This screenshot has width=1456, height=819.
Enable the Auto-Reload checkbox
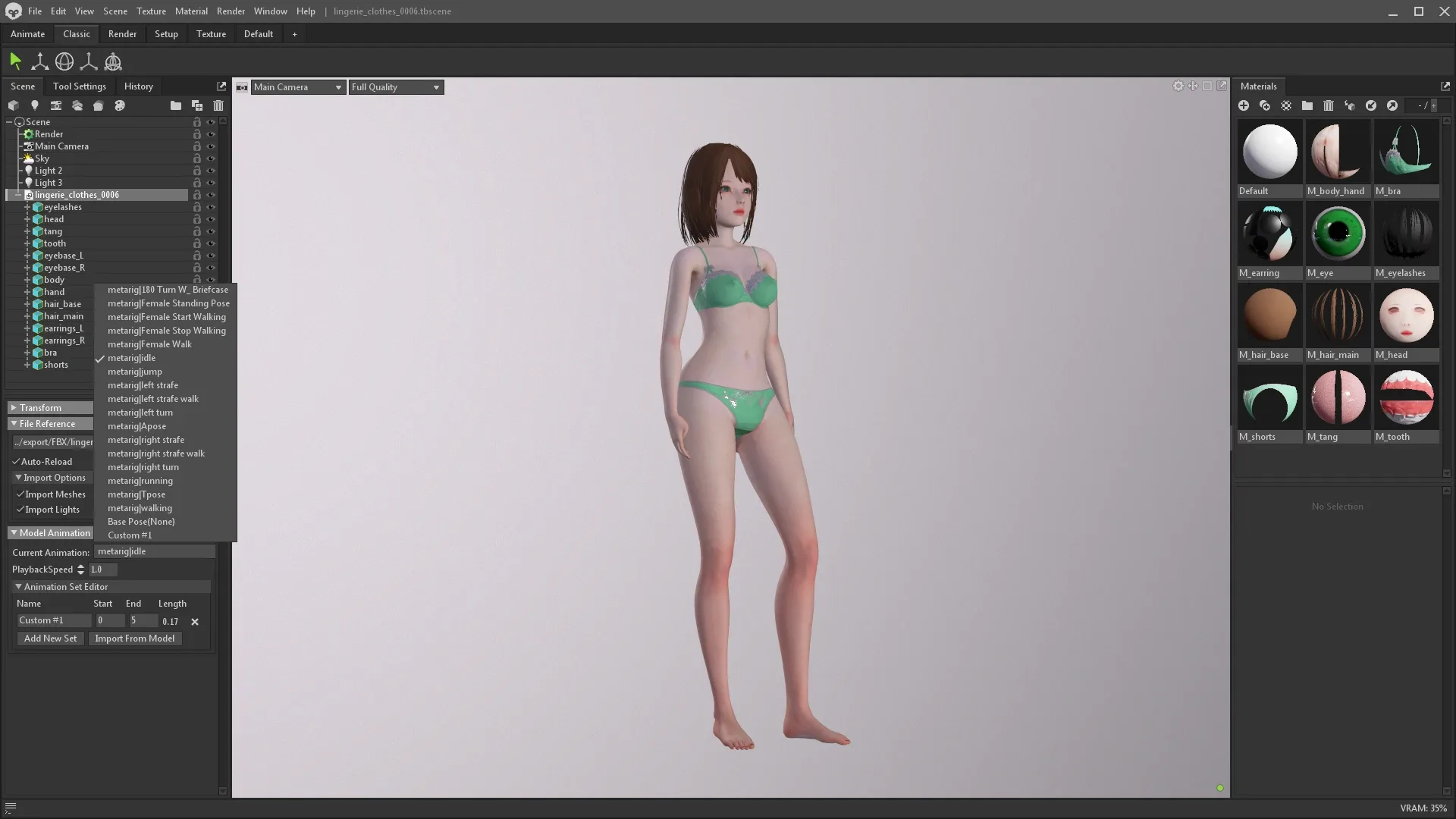(17, 461)
